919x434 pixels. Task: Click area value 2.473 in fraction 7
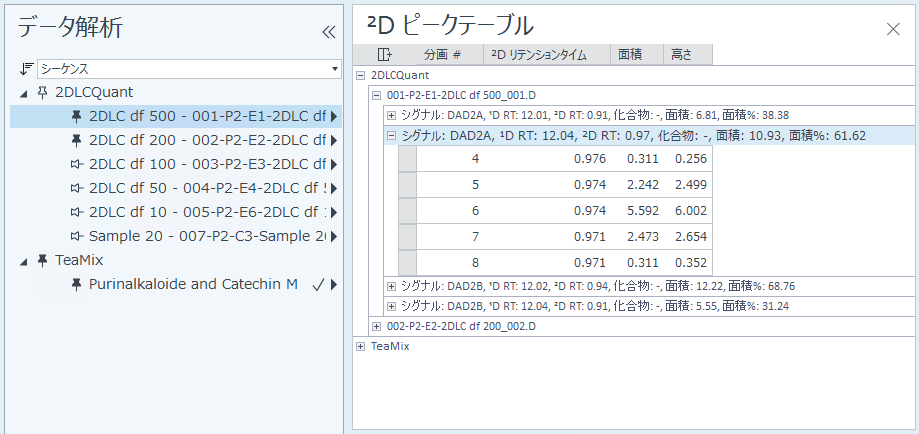click(x=642, y=236)
